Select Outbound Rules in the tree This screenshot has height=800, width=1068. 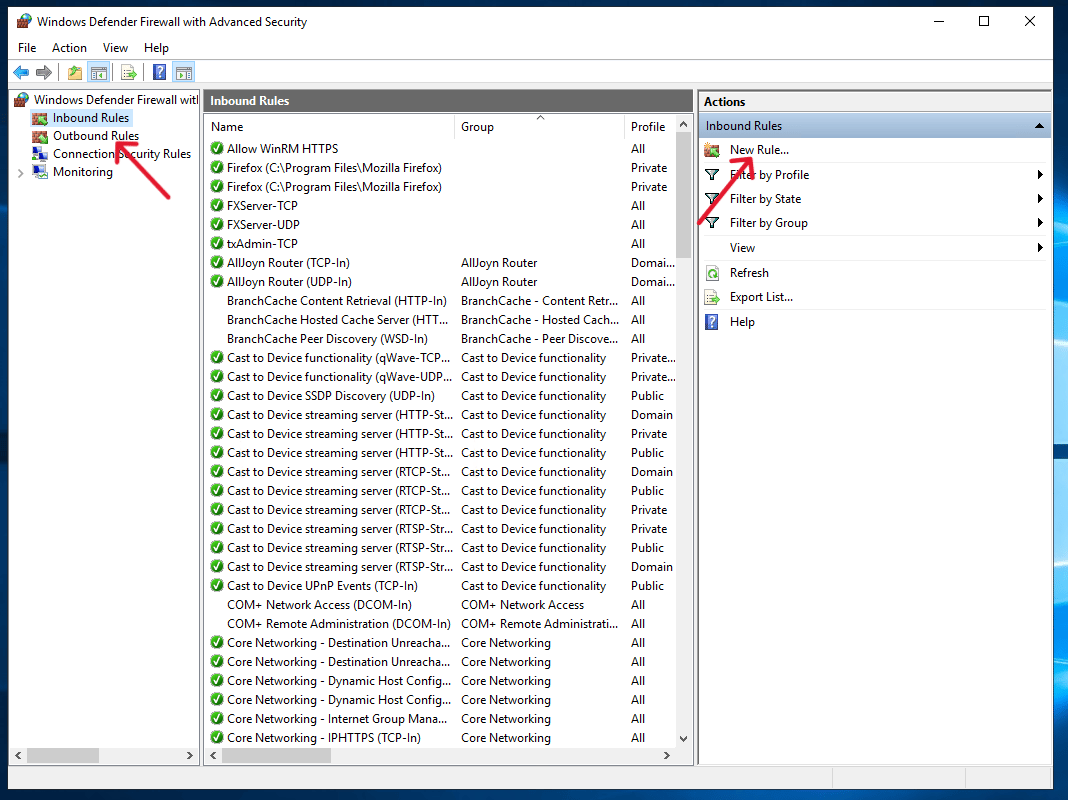[x=96, y=136]
